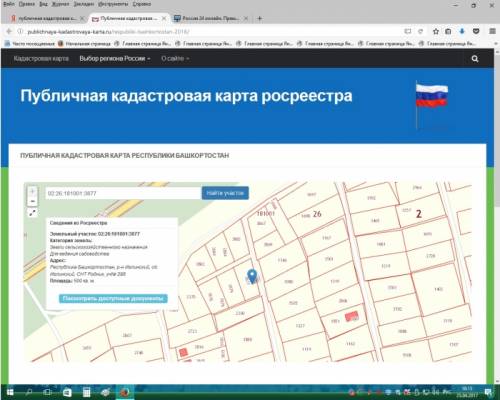Open the Вид menu

43,4
